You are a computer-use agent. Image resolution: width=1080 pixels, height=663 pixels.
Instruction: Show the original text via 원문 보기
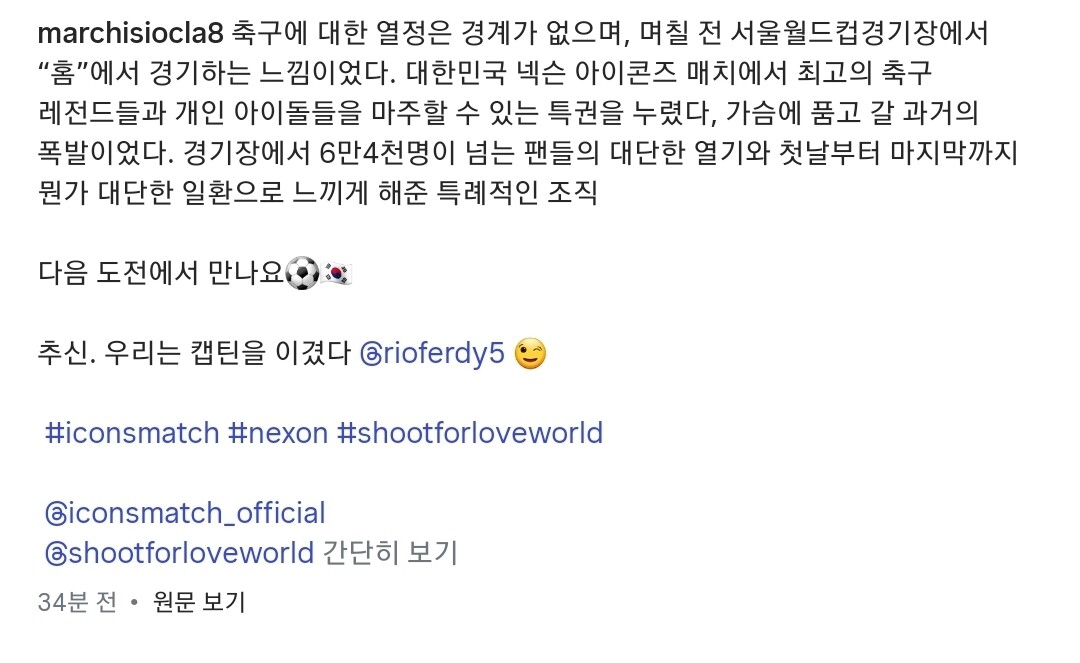pyautogui.click(x=199, y=602)
